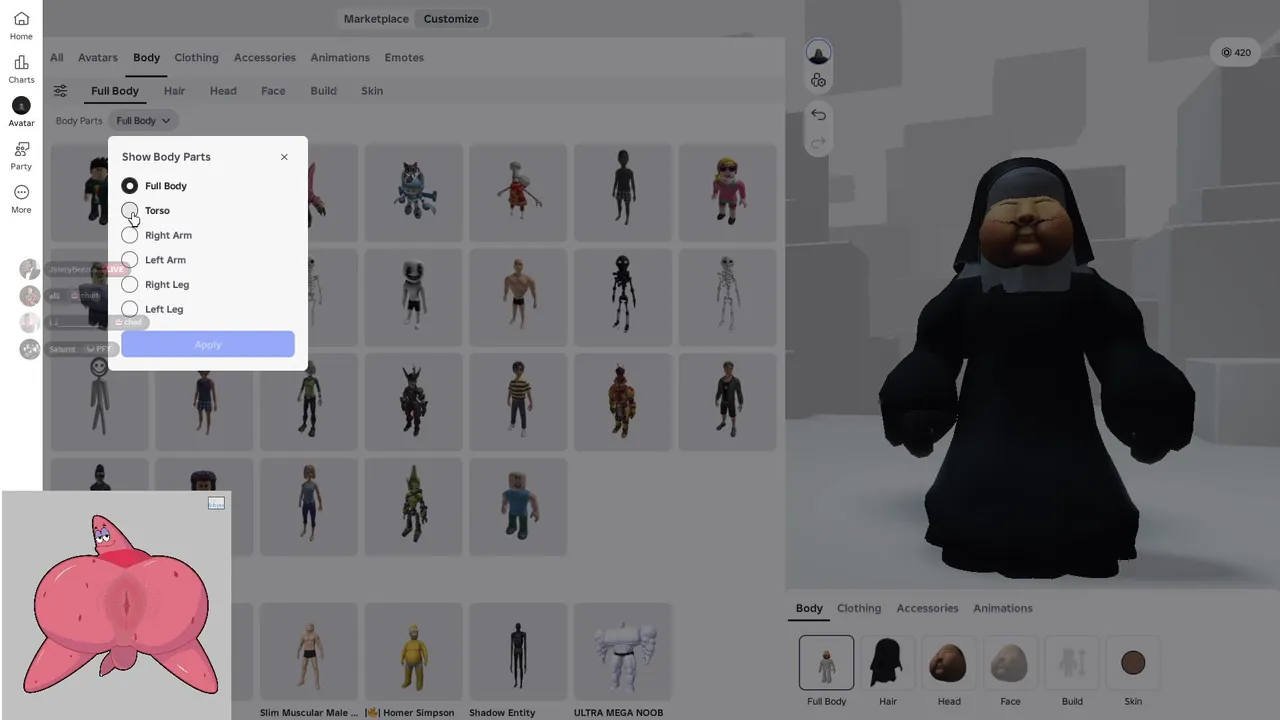Image resolution: width=1280 pixels, height=720 pixels.
Task: Click the body shapes icon under portrait
Action: tap(818, 81)
